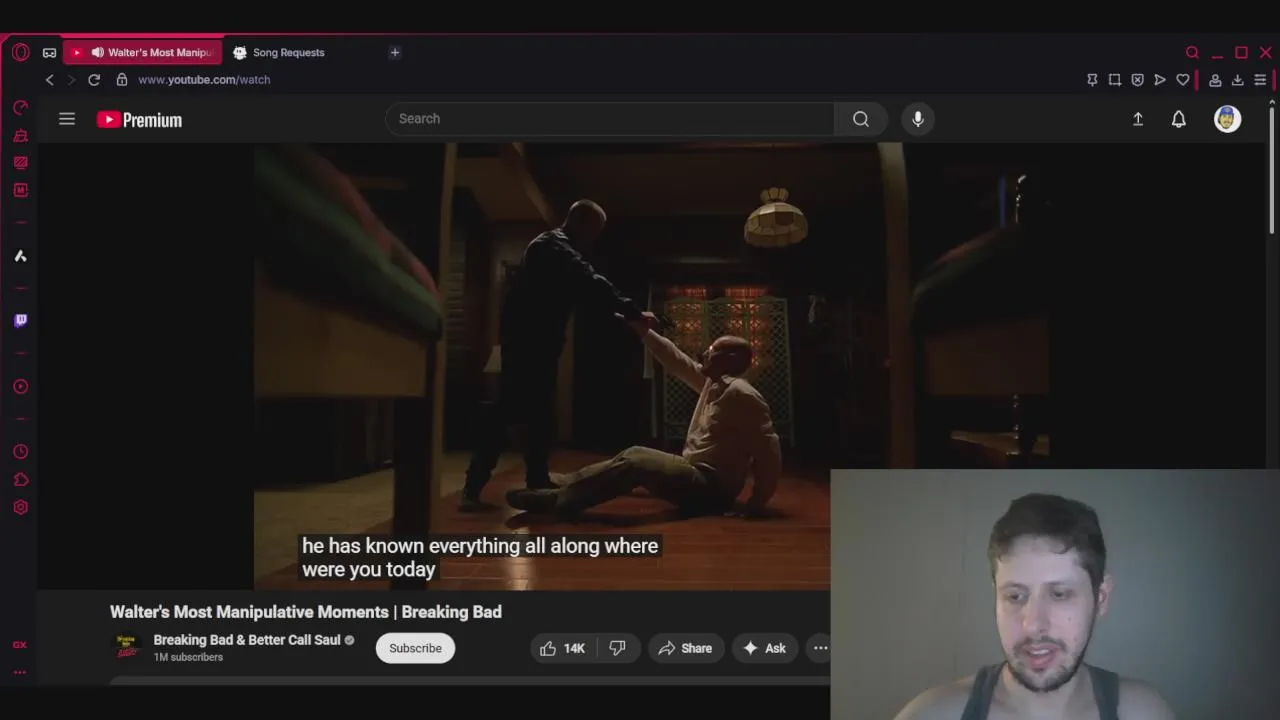The width and height of the screenshot is (1280, 720).
Task: Open the browser profile account icon
Action: 1215,80
